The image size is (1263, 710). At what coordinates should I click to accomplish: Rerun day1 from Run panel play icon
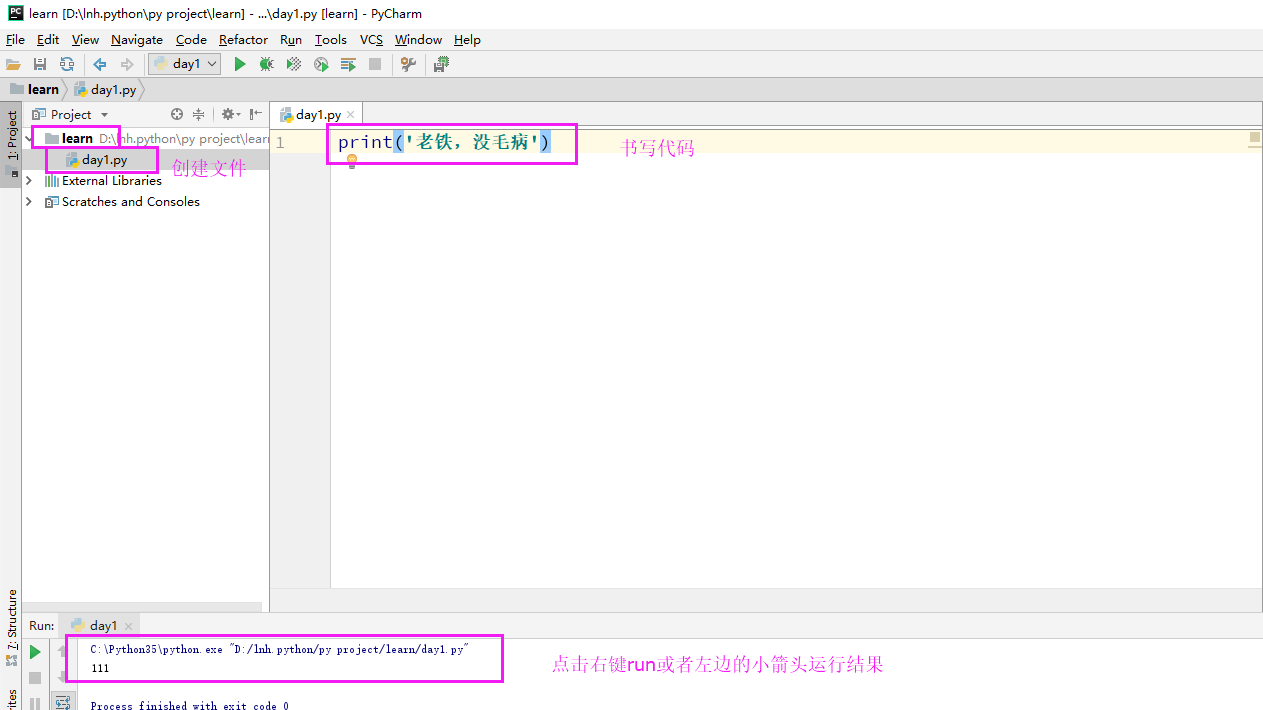point(35,652)
